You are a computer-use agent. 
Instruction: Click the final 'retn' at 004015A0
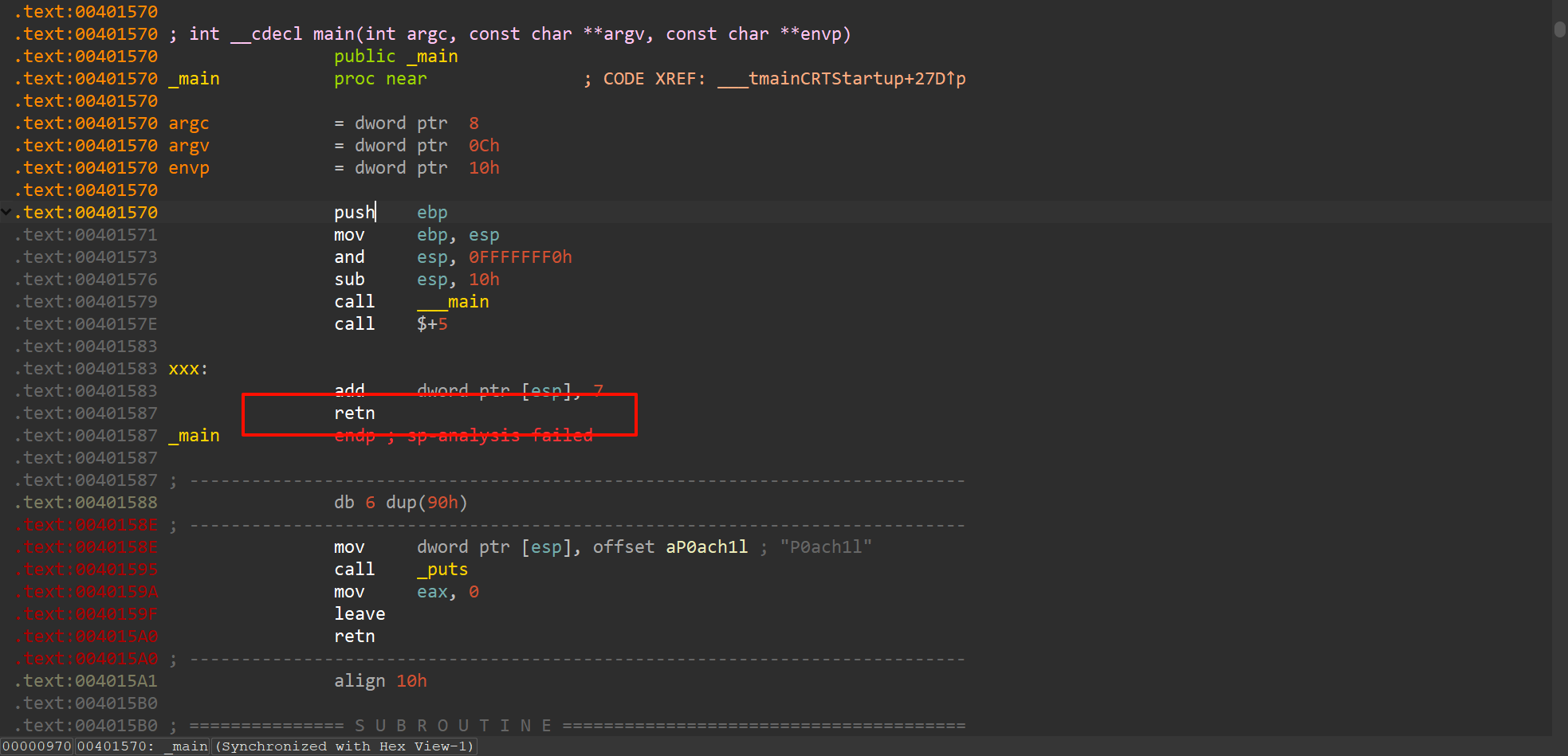click(355, 637)
